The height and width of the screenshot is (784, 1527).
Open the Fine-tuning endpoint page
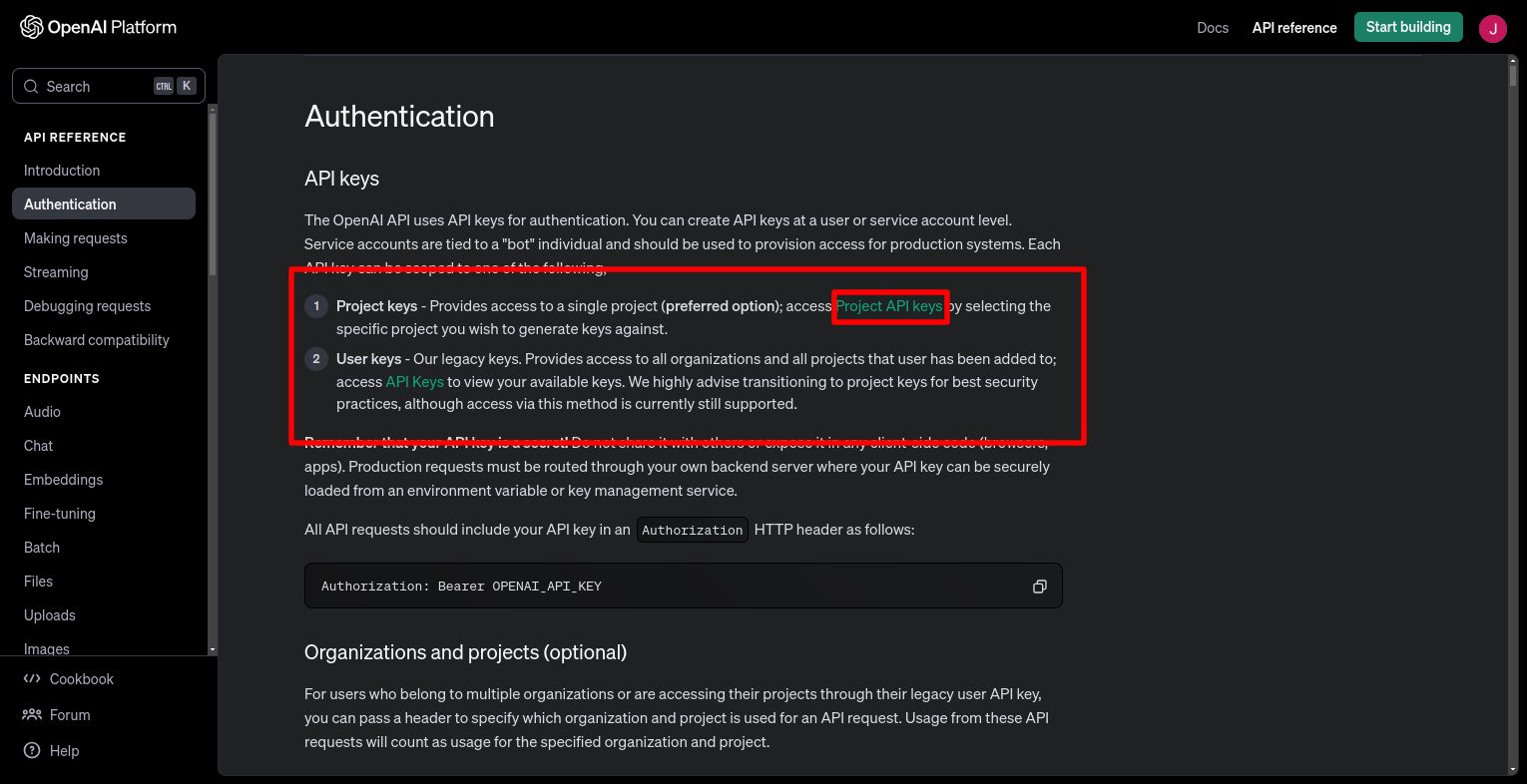click(60, 514)
